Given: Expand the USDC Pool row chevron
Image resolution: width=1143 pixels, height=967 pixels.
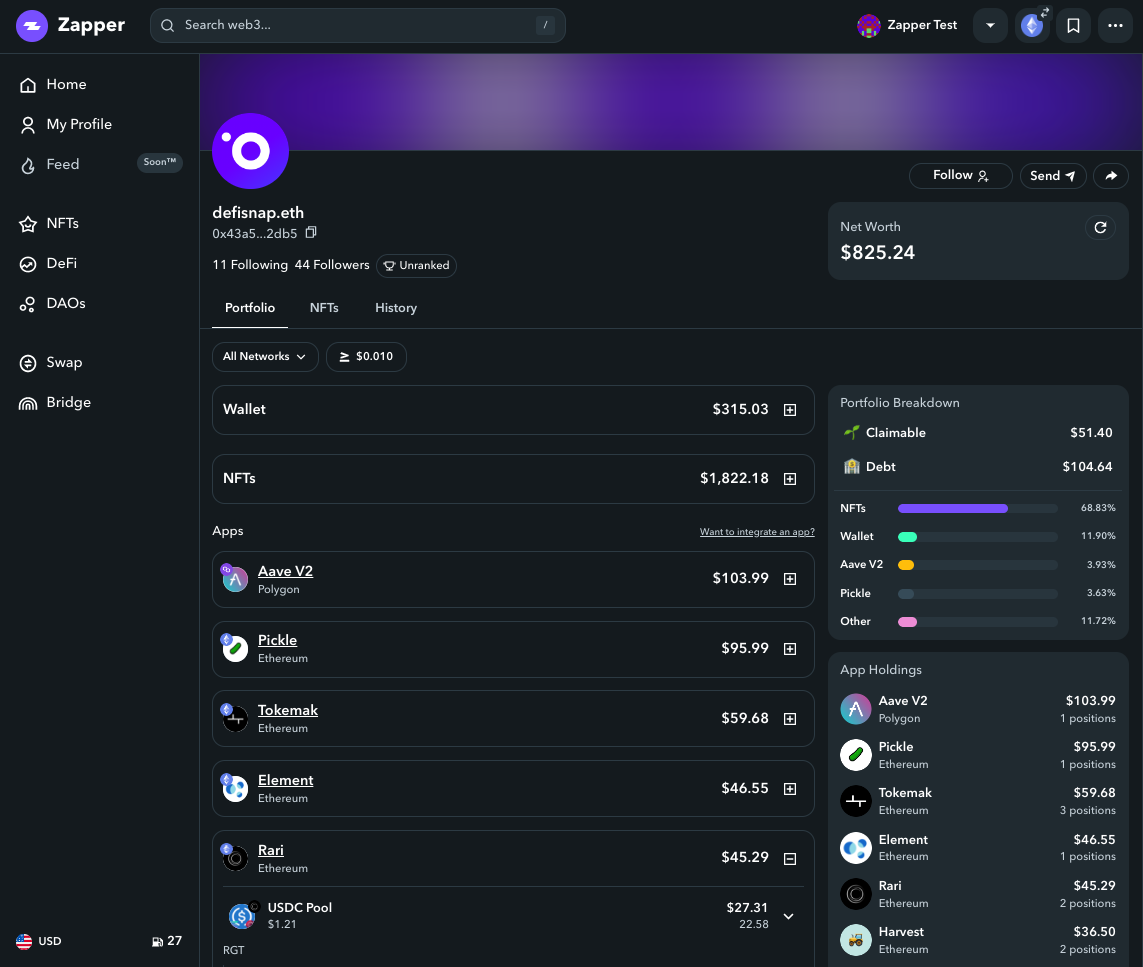Looking at the screenshot, I should click(x=788, y=916).
